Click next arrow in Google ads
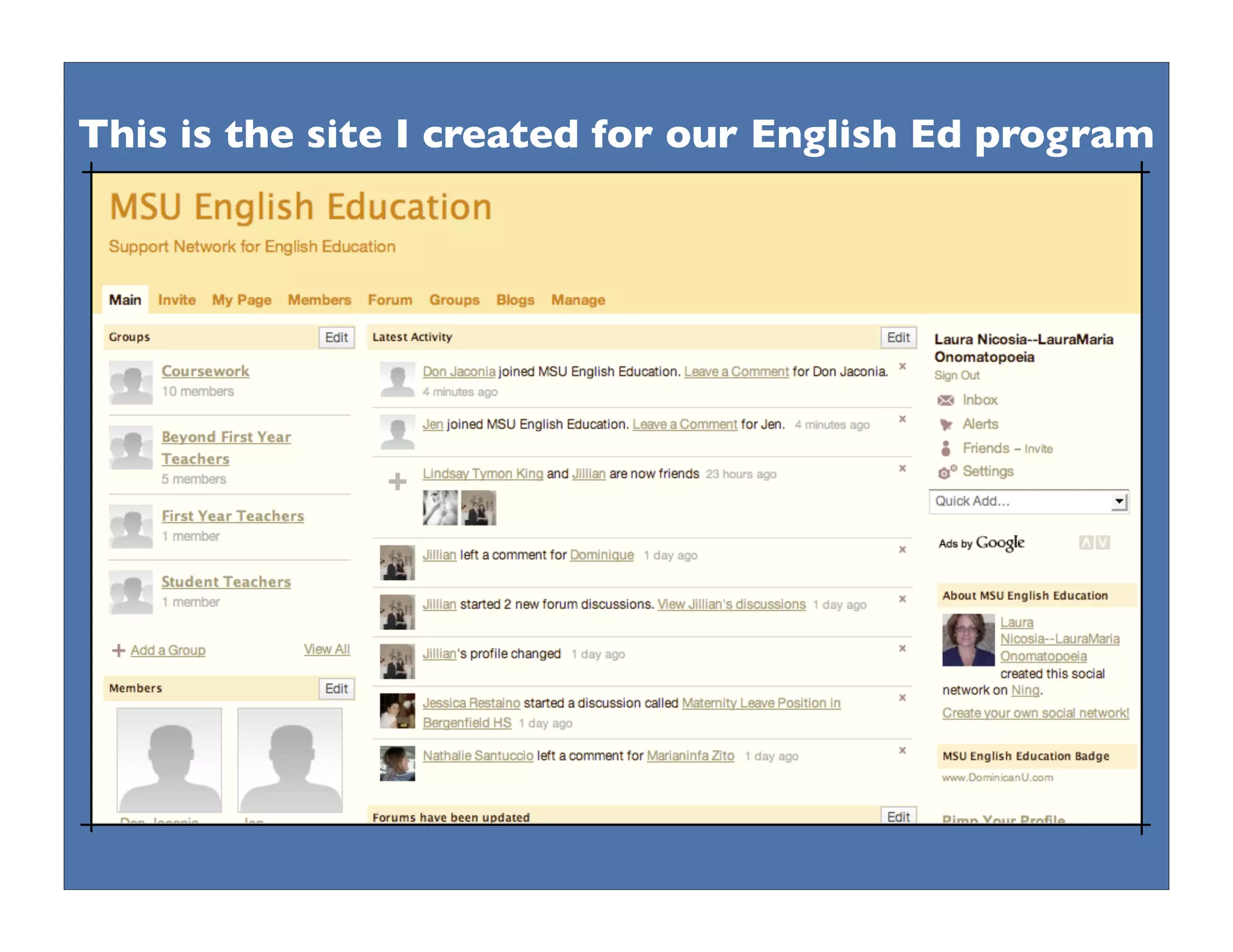This screenshot has width=1233, height=952. point(1102,543)
